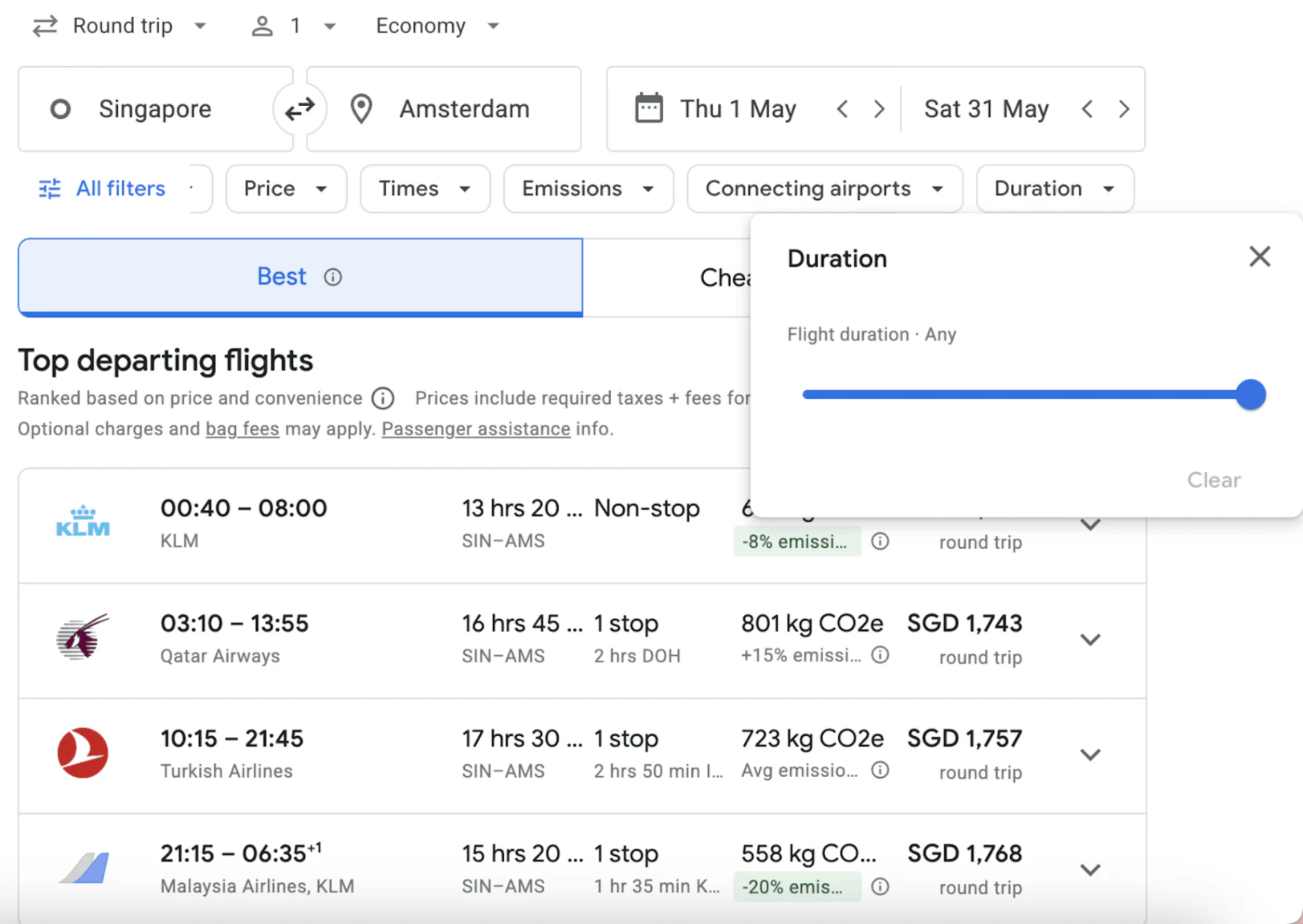Screen dimensions: 1303x924
Task: Open the Round trip dropdown
Action: [121, 26]
